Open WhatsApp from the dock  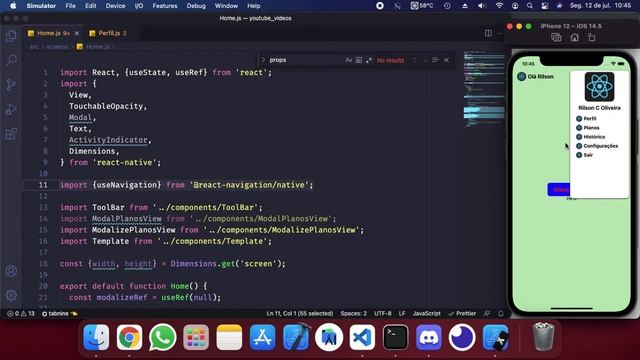click(x=162, y=338)
